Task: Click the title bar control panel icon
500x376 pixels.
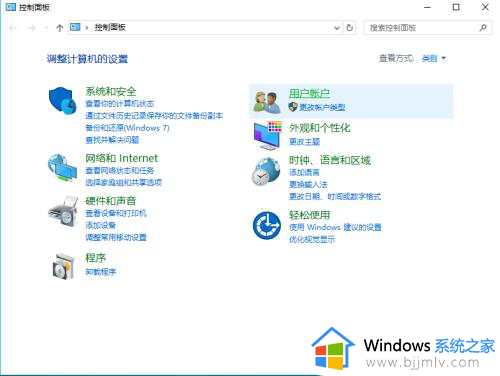Action: coord(10,7)
